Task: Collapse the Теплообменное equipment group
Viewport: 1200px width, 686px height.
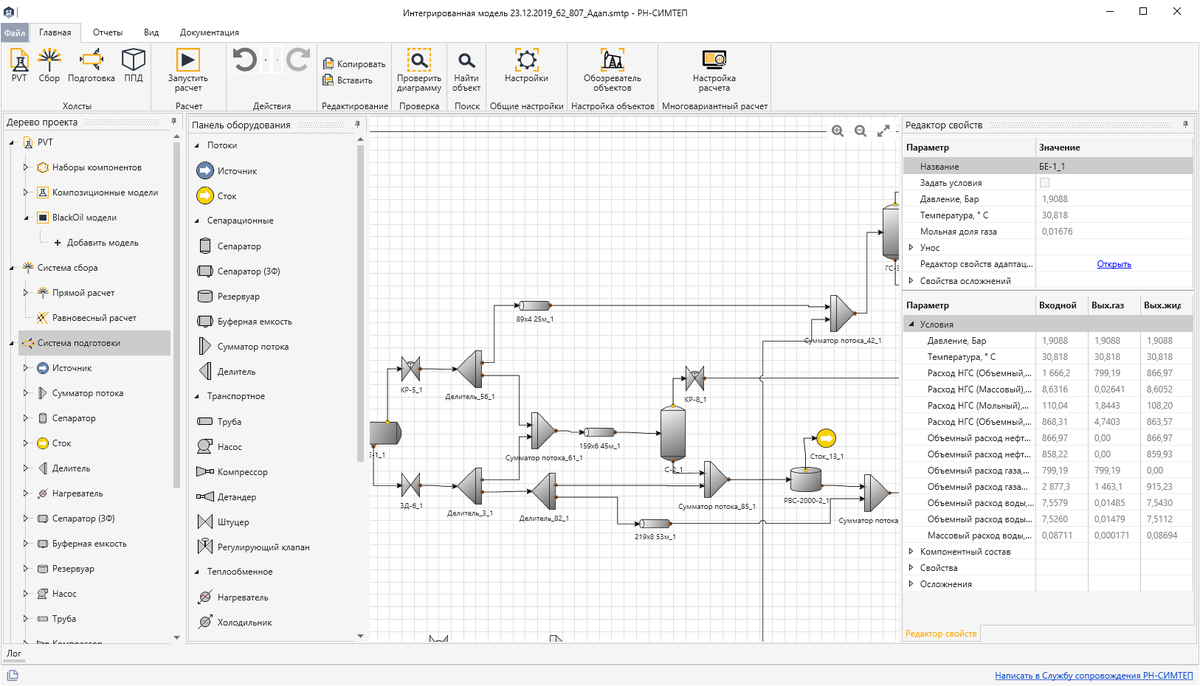Action: (198, 572)
